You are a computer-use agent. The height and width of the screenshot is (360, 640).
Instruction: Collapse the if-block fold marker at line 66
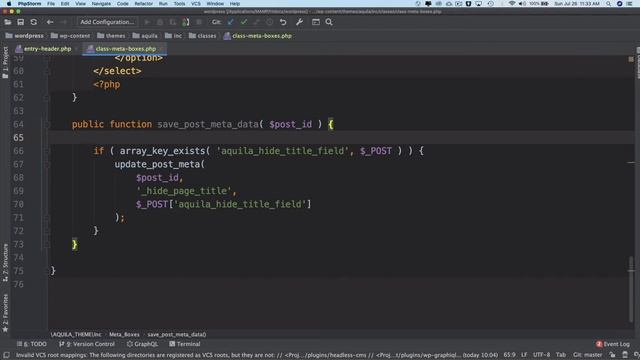tap(47, 151)
